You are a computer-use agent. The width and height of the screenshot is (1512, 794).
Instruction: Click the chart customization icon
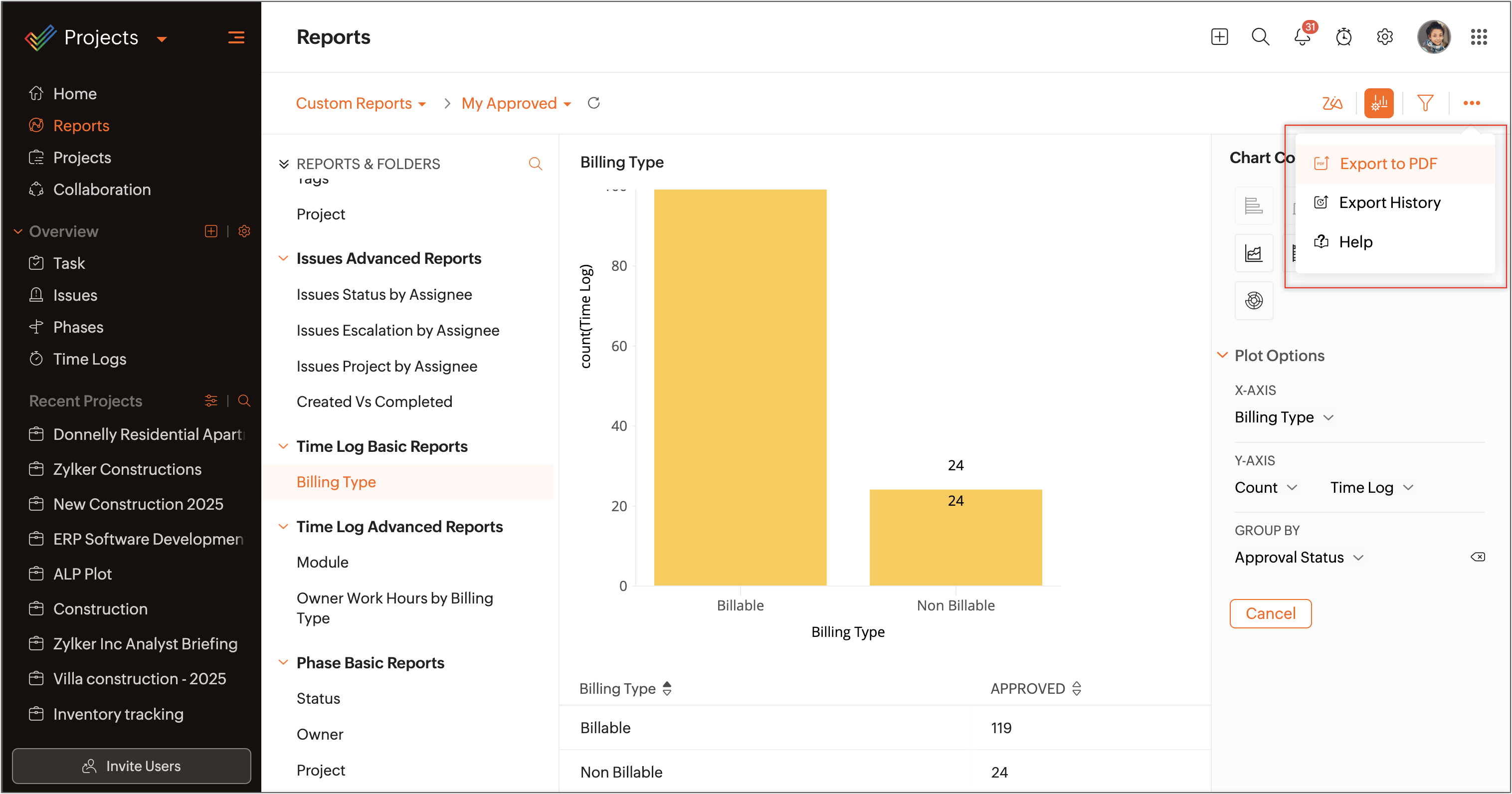[1379, 103]
